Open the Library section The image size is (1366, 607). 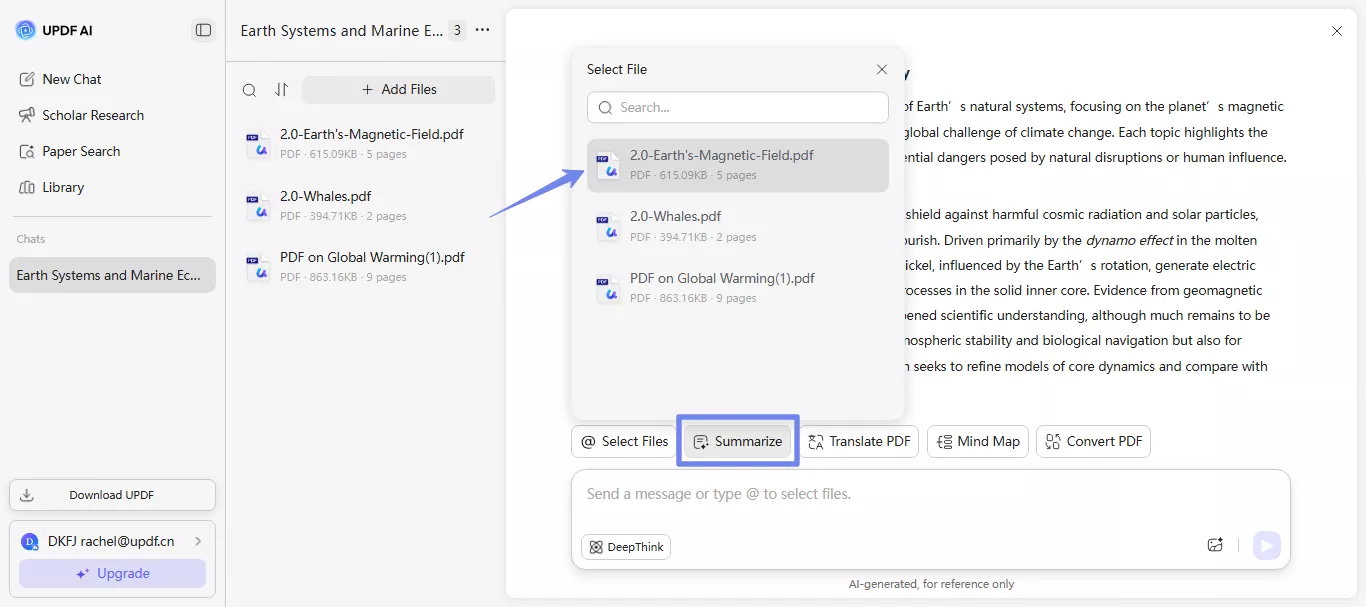point(63,187)
